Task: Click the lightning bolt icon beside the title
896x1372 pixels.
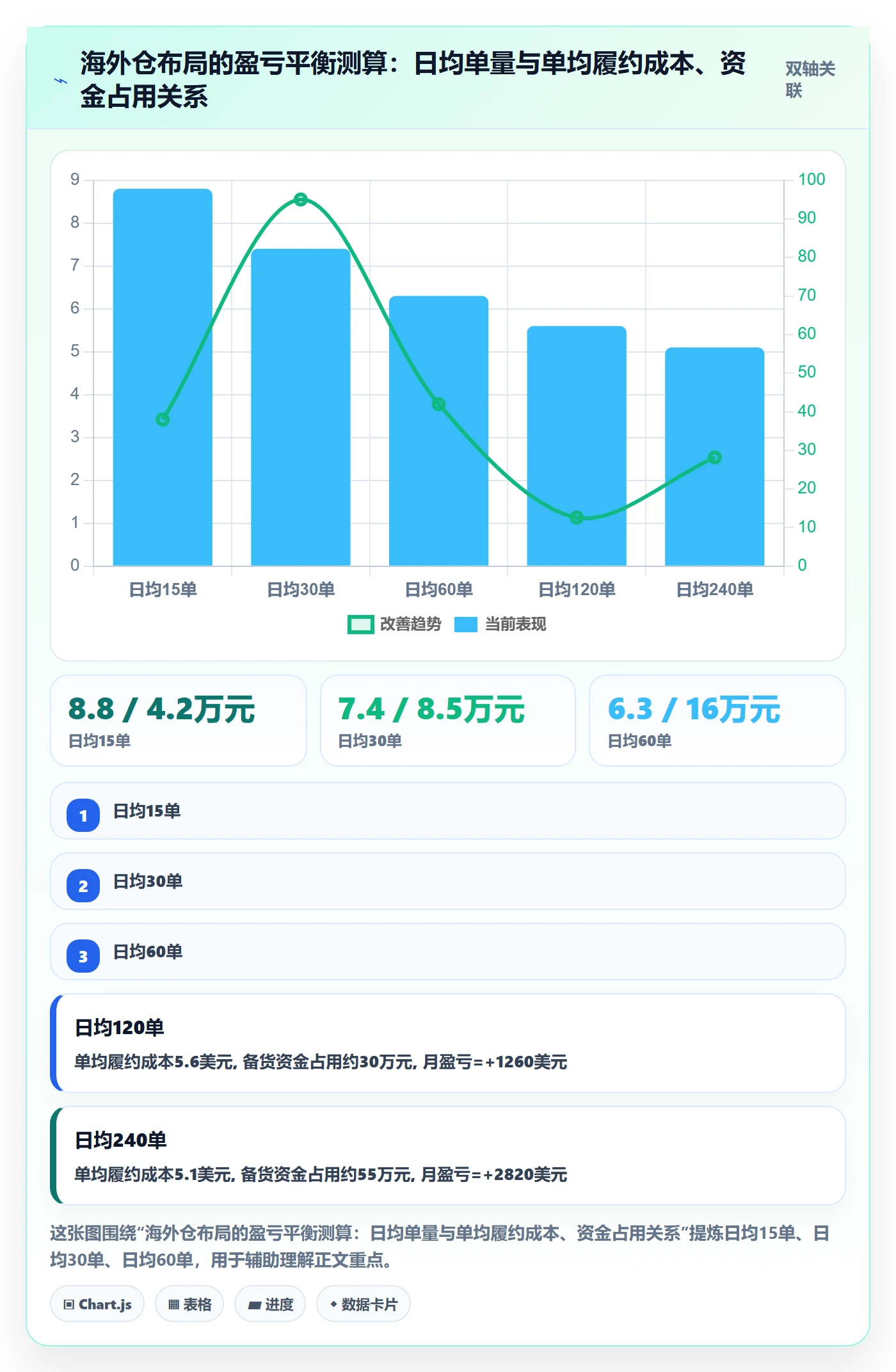Action: tap(61, 81)
